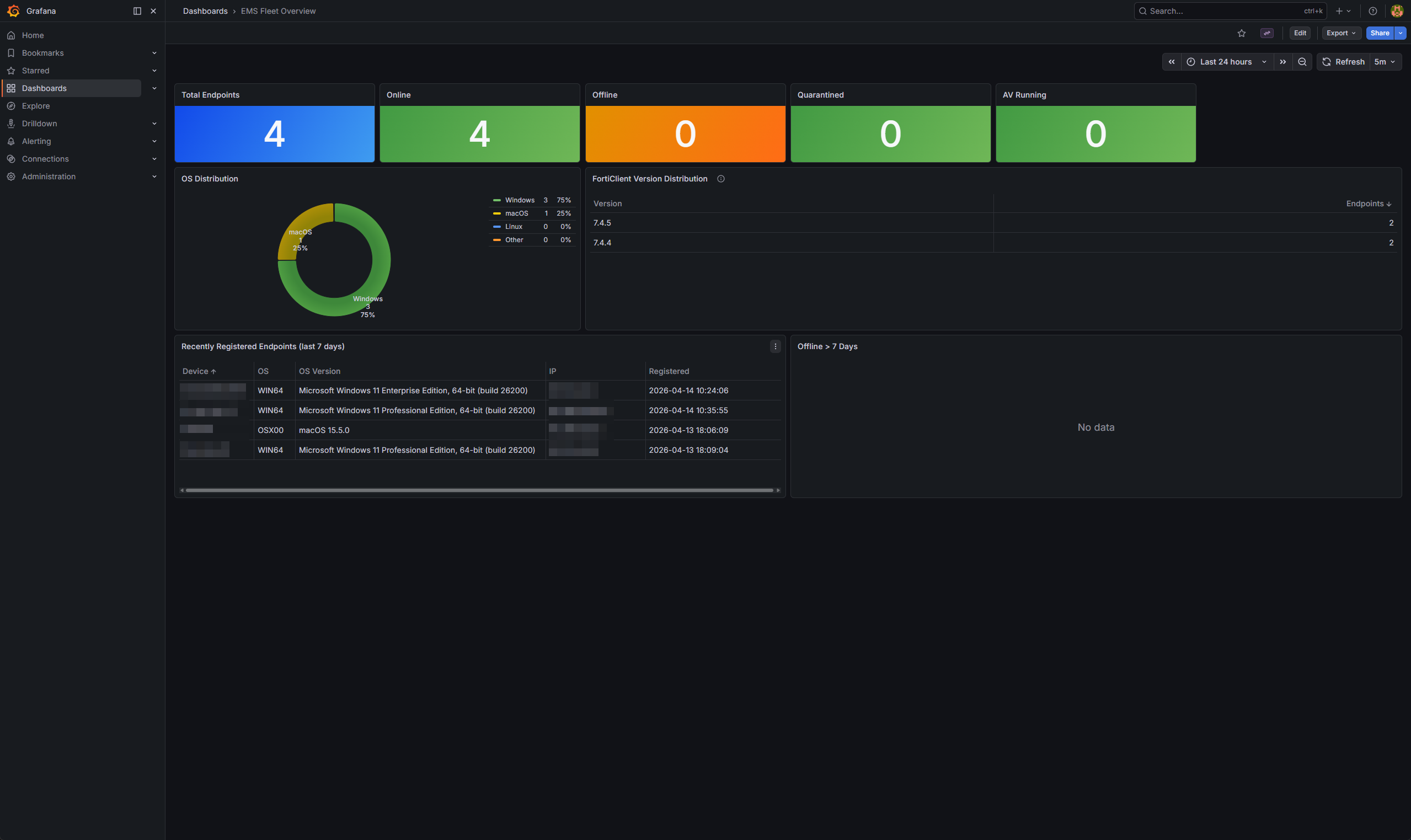This screenshot has height=840, width=1411.
Task: Open the Explore menu item
Action: pyautogui.click(x=36, y=106)
